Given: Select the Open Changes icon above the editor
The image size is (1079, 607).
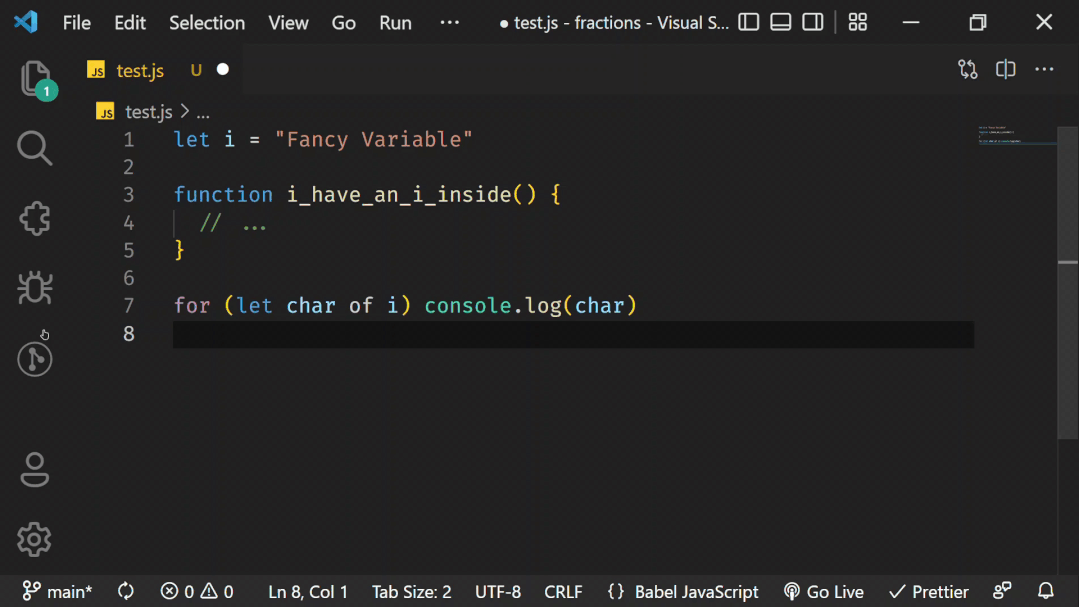Looking at the screenshot, I should 967,69.
